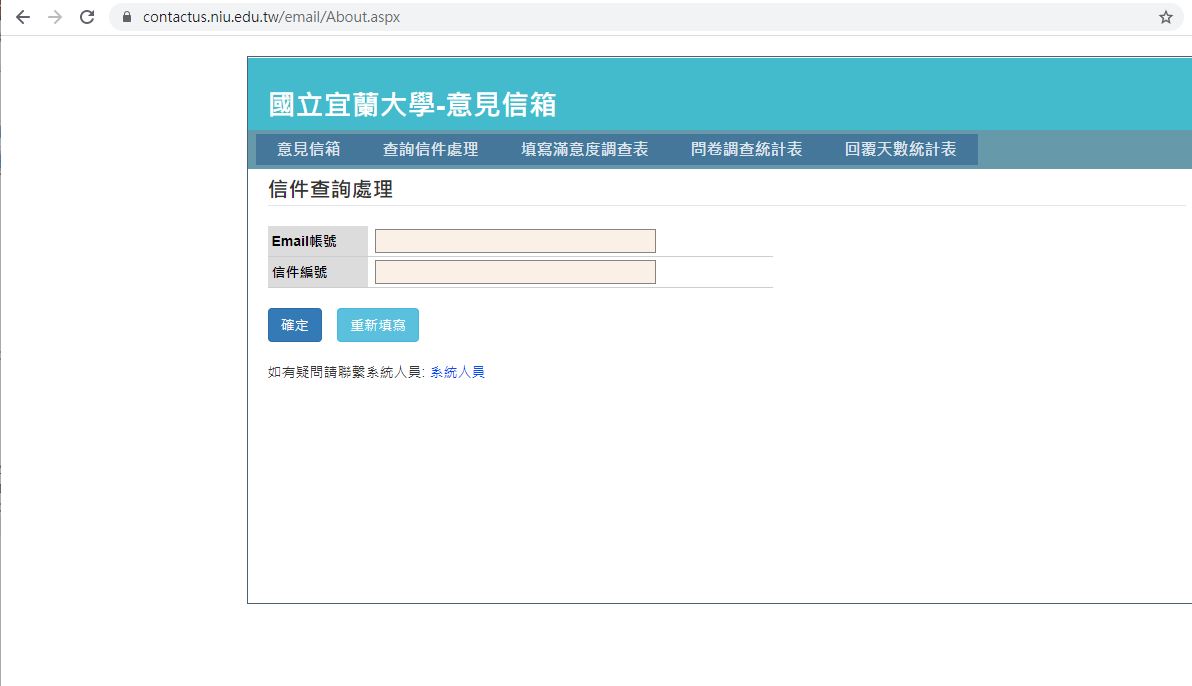Open the 系統人員 contact link
1192x686 pixels.
pos(458,372)
